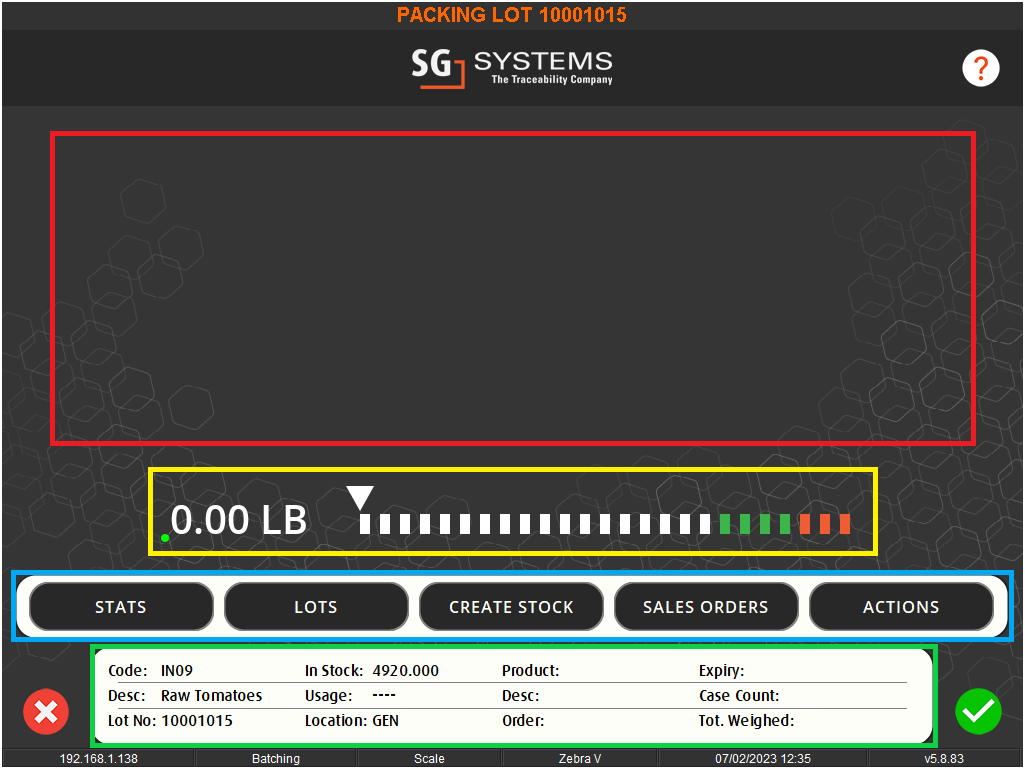Viewport: 1025px width, 769px height.
Task: Open the ACTIONS menu
Action: tap(901, 606)
